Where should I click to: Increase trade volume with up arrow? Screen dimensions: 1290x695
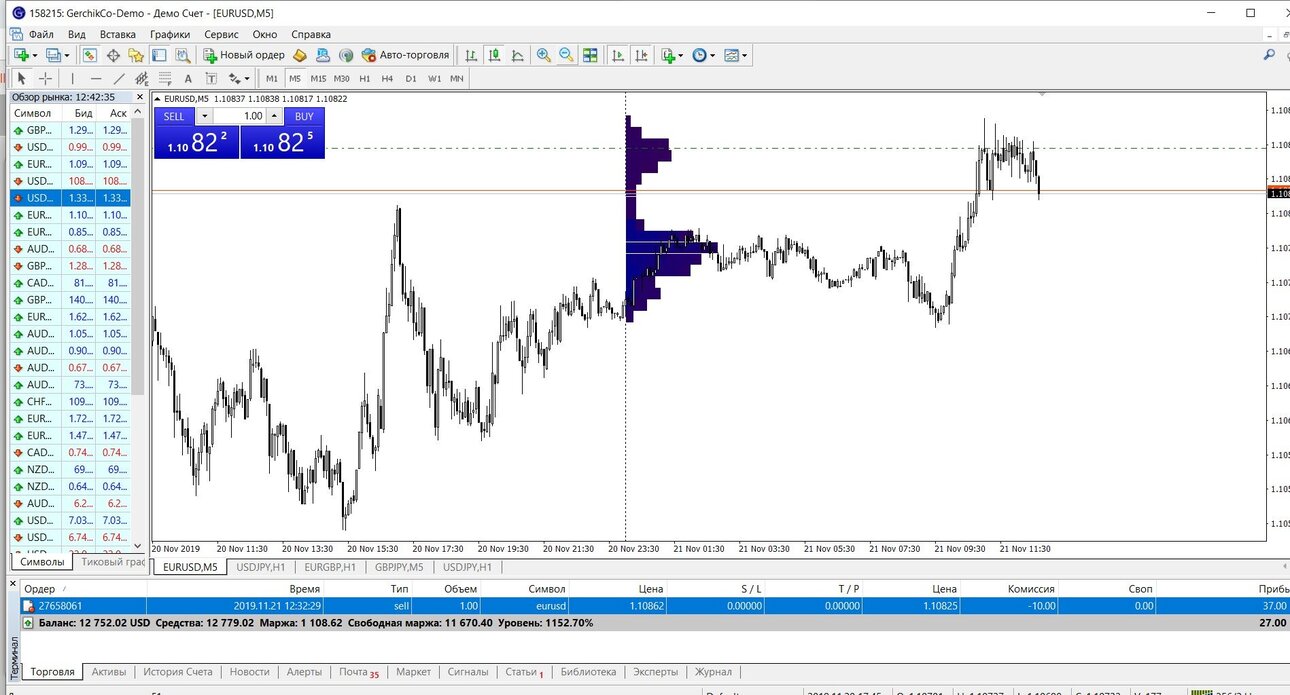coord(276,116)
